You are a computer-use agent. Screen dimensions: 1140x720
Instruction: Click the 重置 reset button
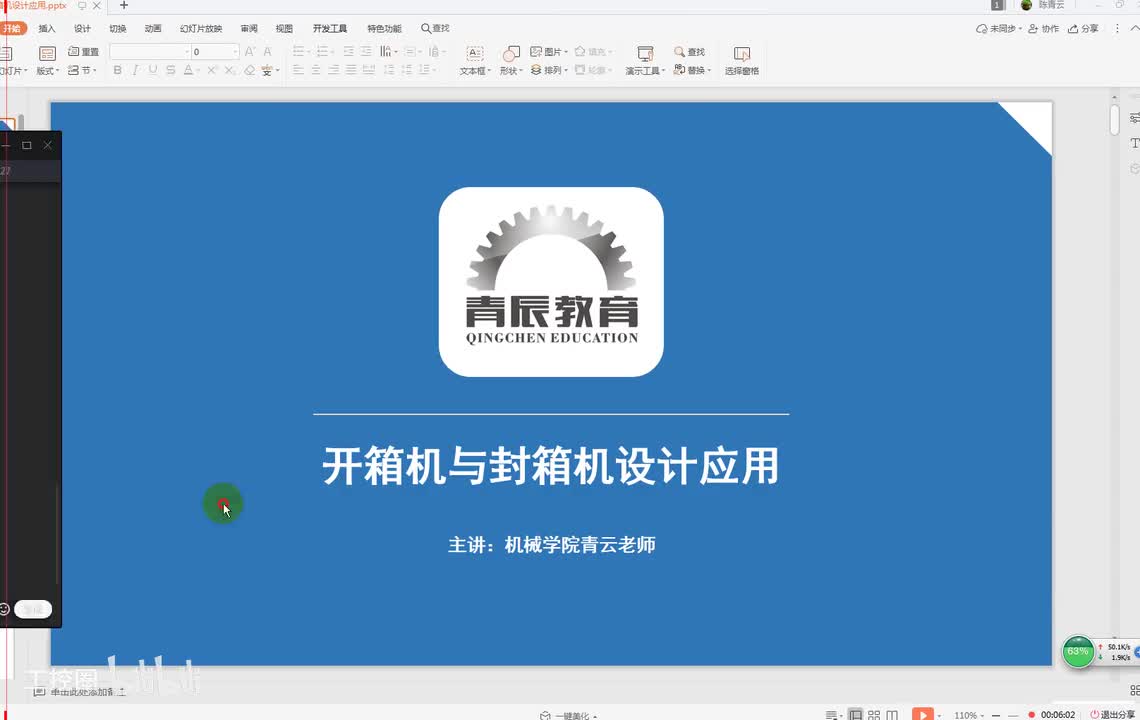84,52
